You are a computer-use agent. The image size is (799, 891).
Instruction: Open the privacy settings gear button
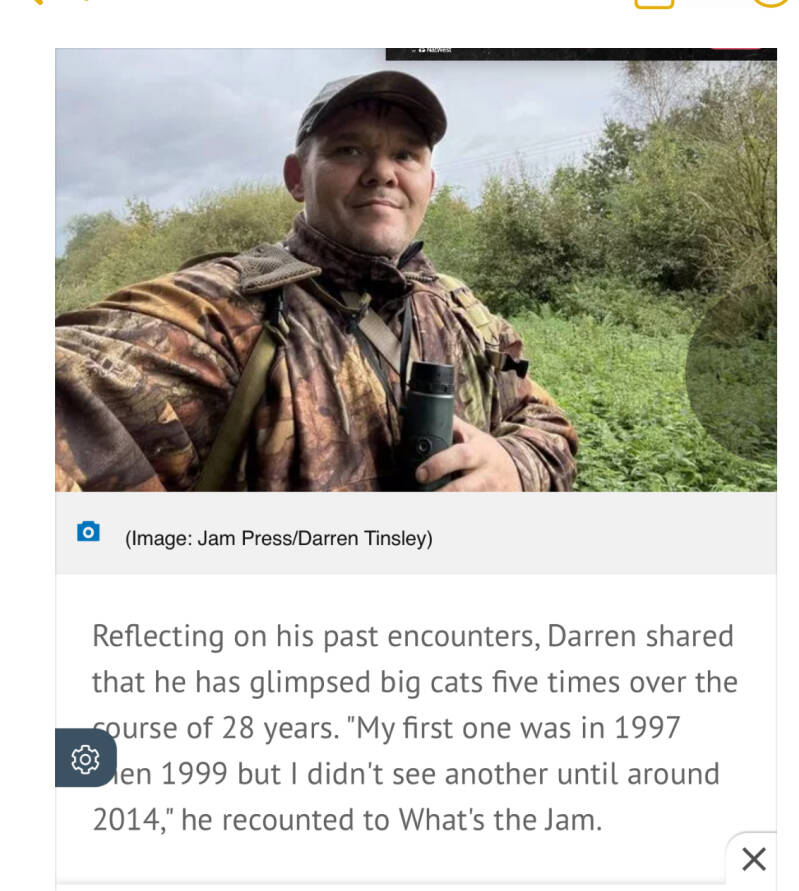[x=86, y=758]
